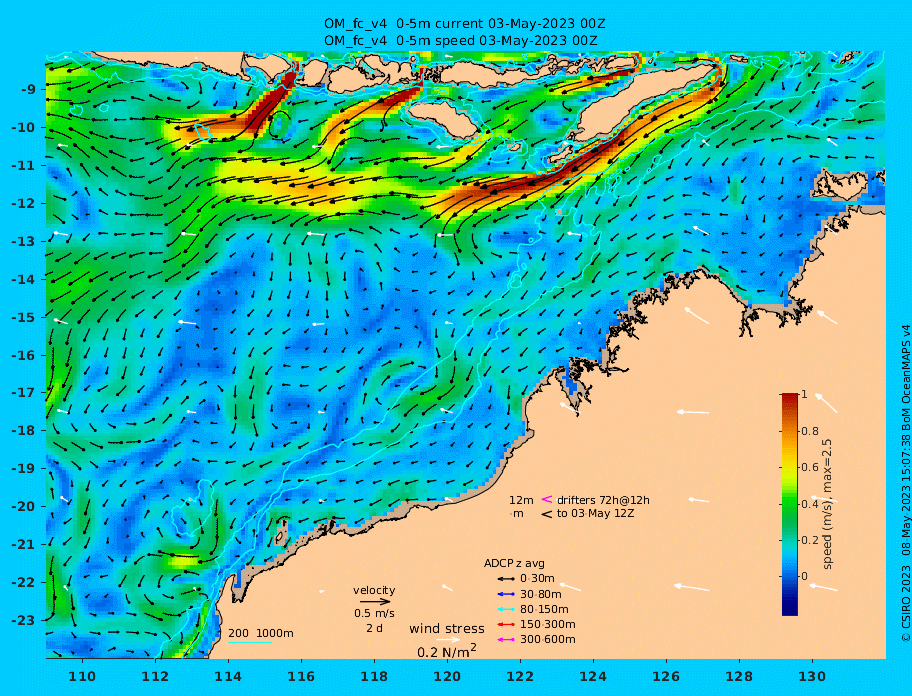Click longitude axis label '122'
This screenshot has height=696, width=912.
click(x=520, y=676)
